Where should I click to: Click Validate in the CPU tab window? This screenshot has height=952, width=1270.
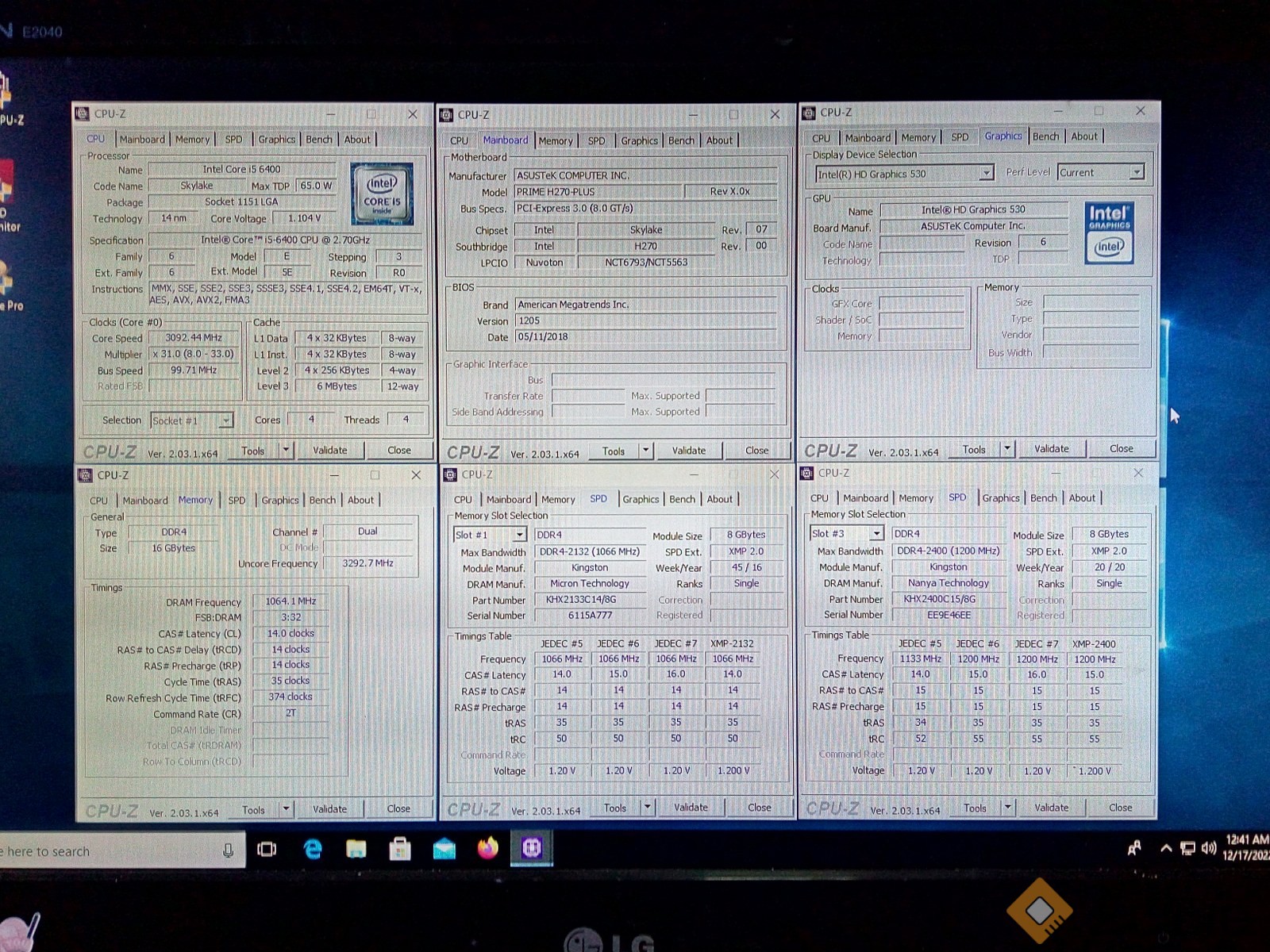(x=329, y=451)
